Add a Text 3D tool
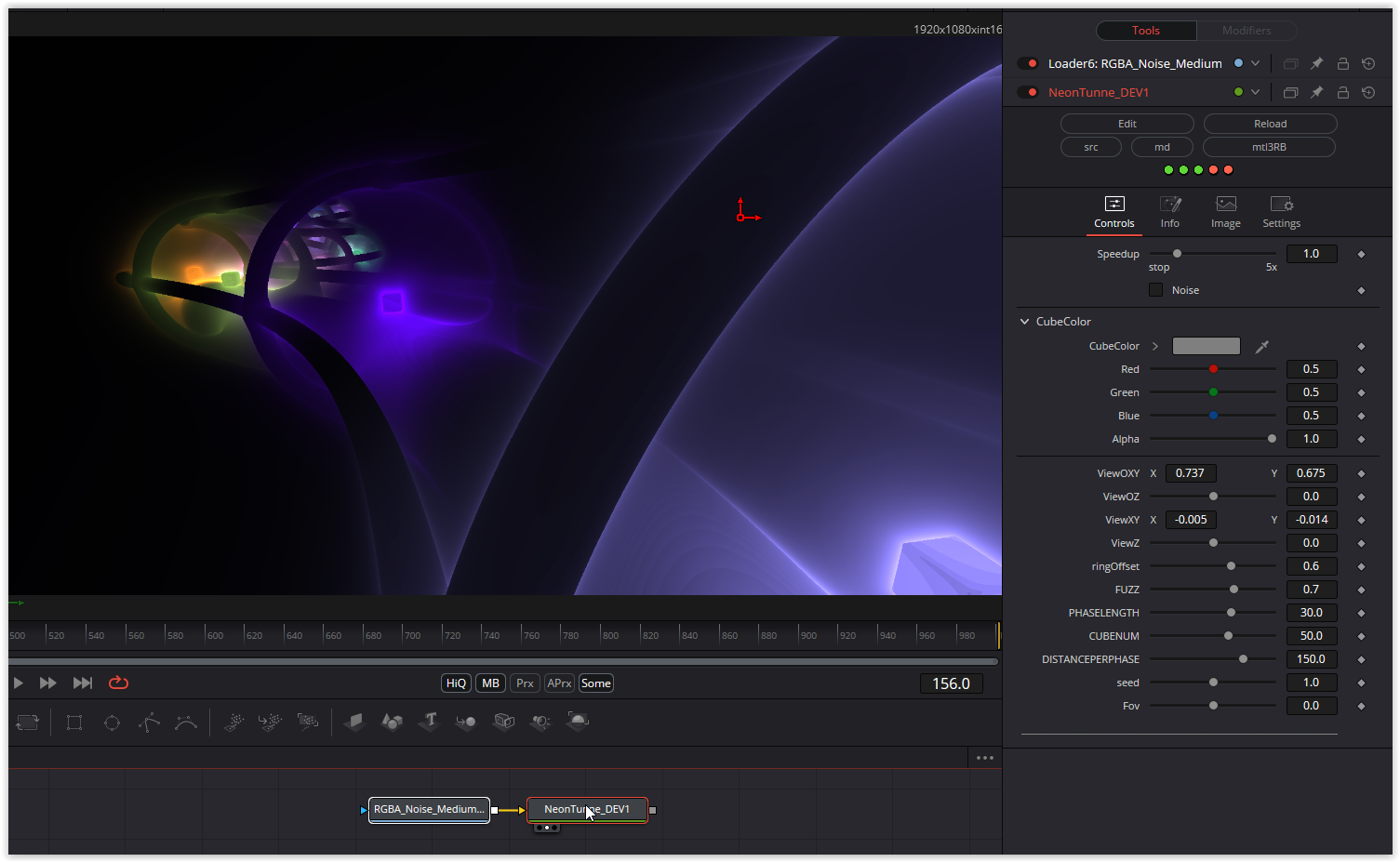Viewport: 1400px width, 862px height. (x=429, y=723)
